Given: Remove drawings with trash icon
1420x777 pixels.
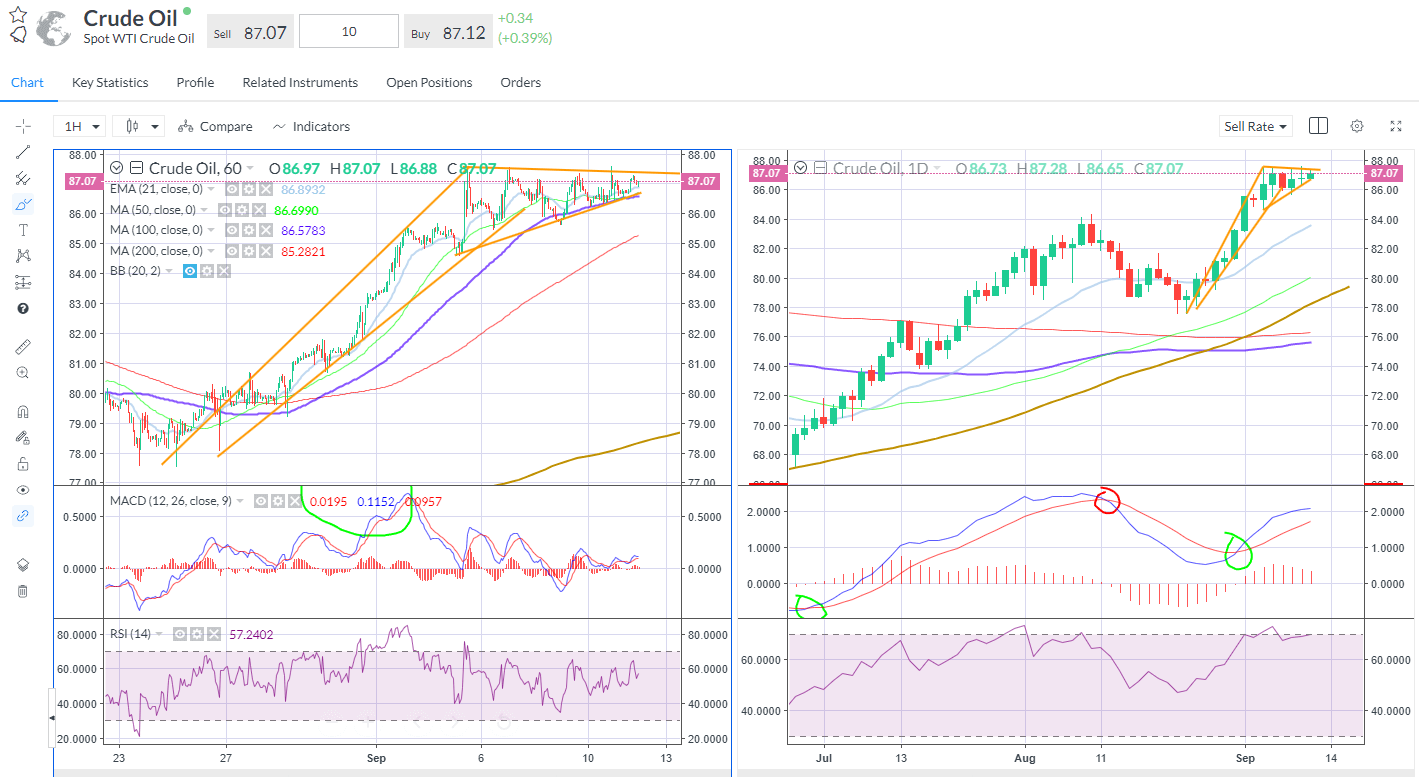Looking at the screenshot, I should click(23, 591).
